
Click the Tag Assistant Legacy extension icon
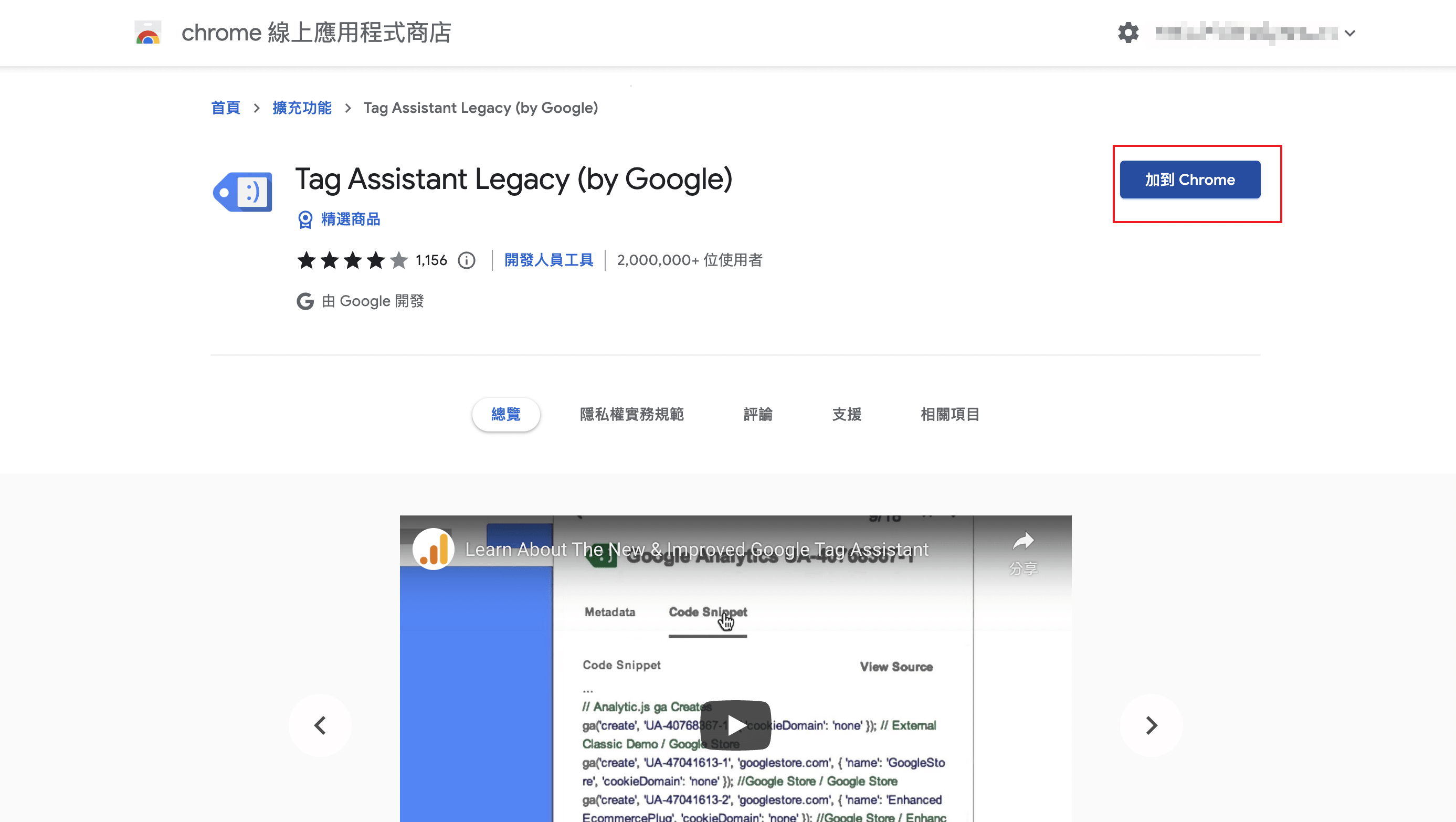tap(242, 192)
